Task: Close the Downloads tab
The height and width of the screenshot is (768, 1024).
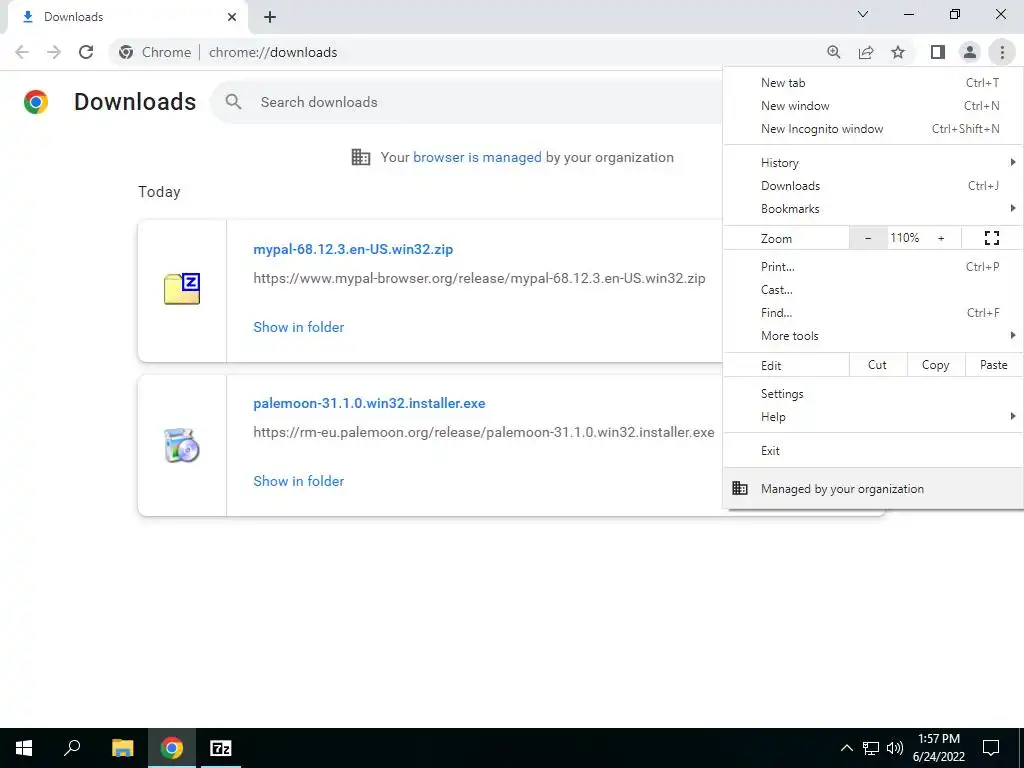Action: pyautogui.click(x=232, y=17)
